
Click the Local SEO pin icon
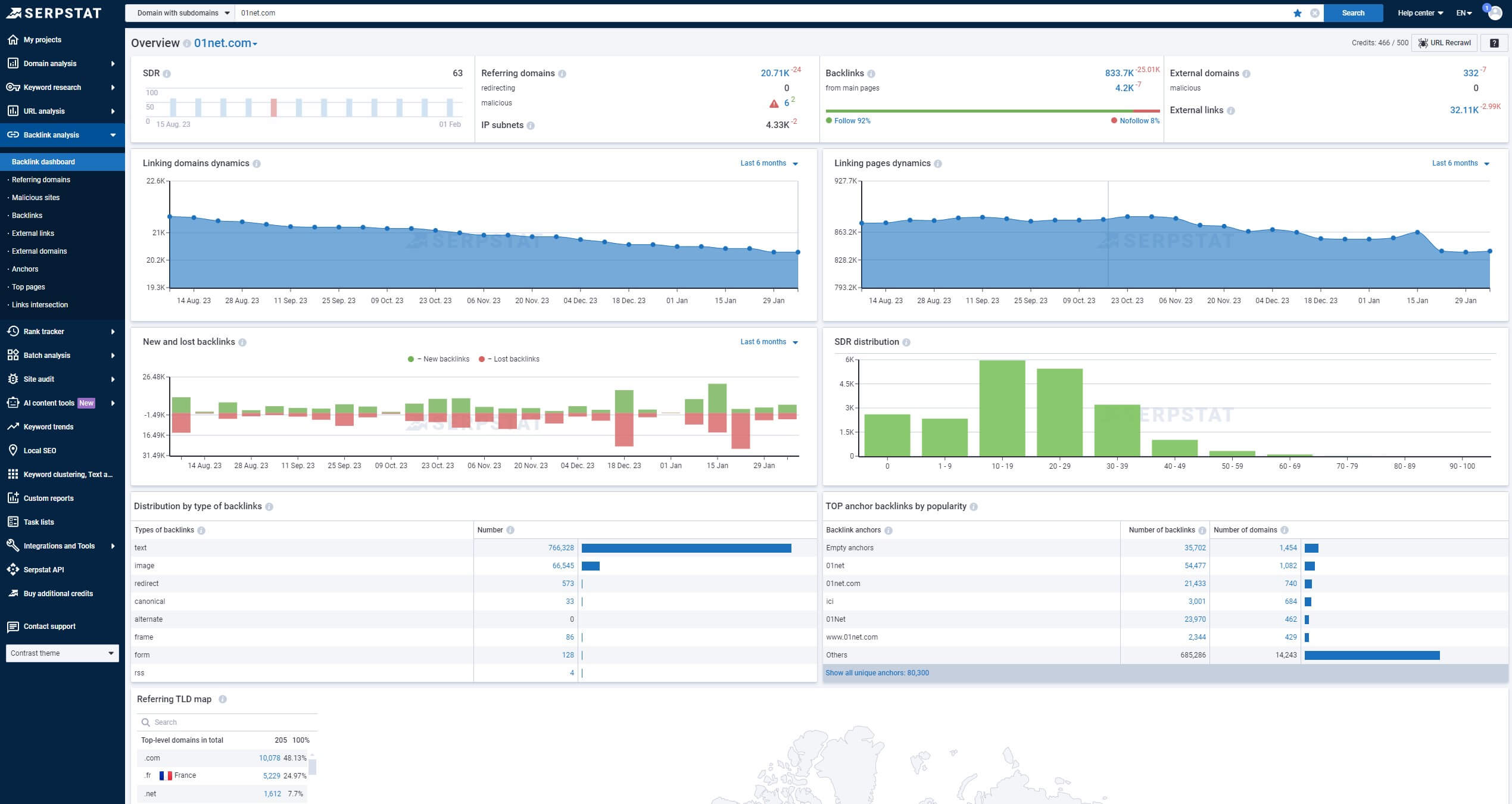click(x=13, y=450)
